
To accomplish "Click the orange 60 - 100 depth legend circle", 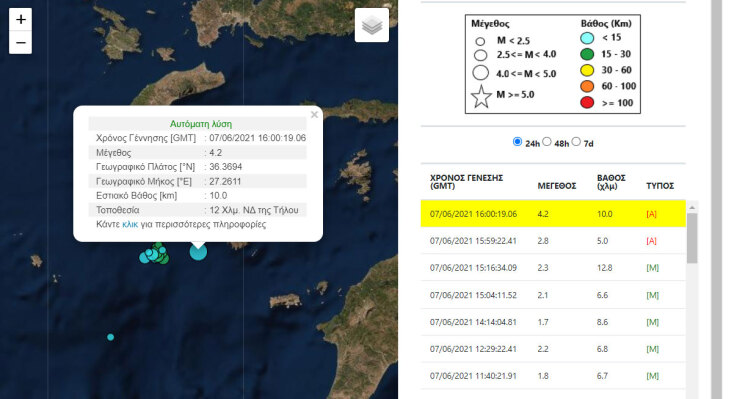I will click(x=587, y=86).
